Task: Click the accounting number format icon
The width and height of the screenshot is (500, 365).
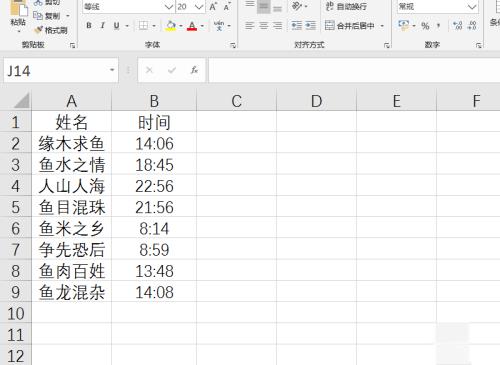Action: 403,25
